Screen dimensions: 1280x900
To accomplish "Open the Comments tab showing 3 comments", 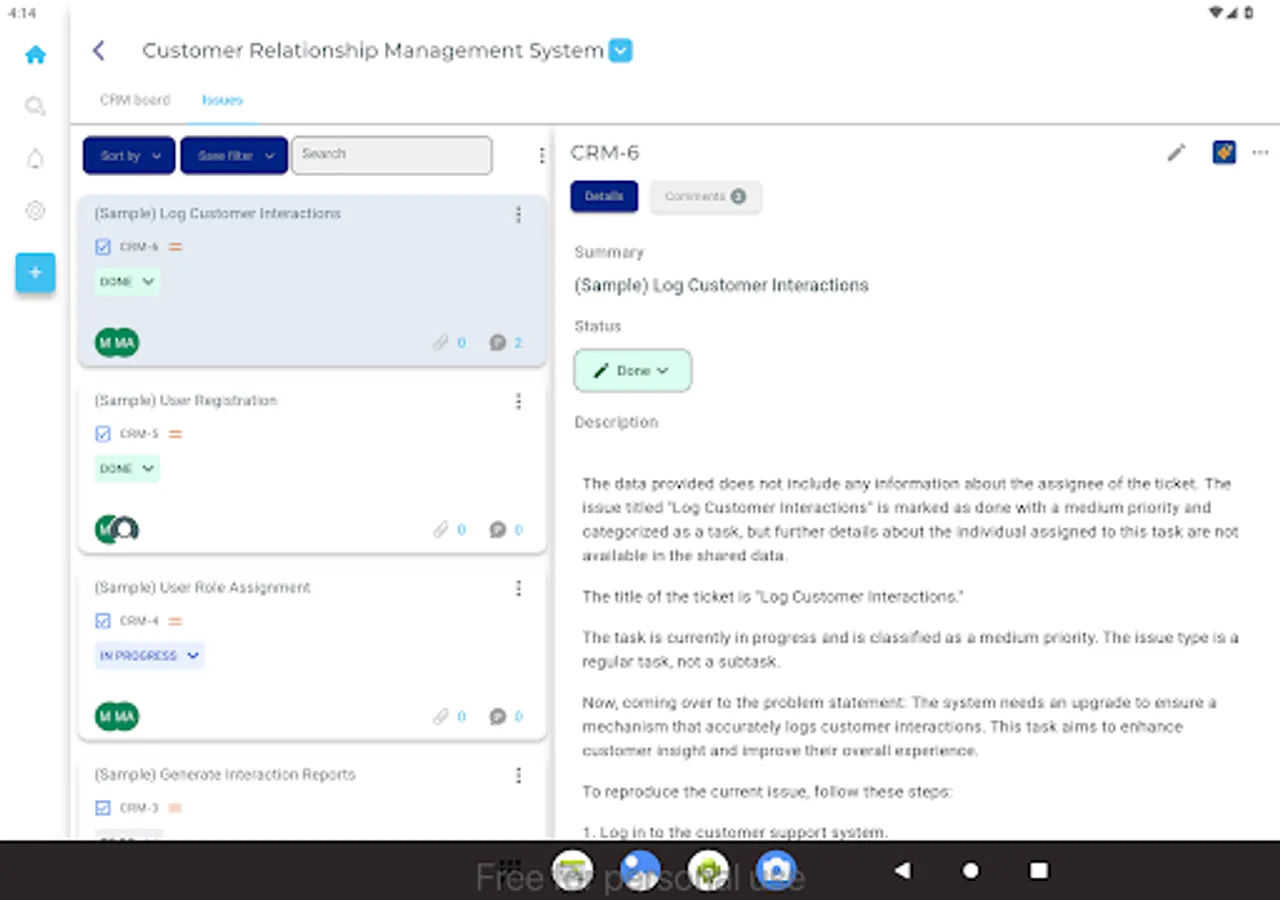I will click(x=706, y=197).
